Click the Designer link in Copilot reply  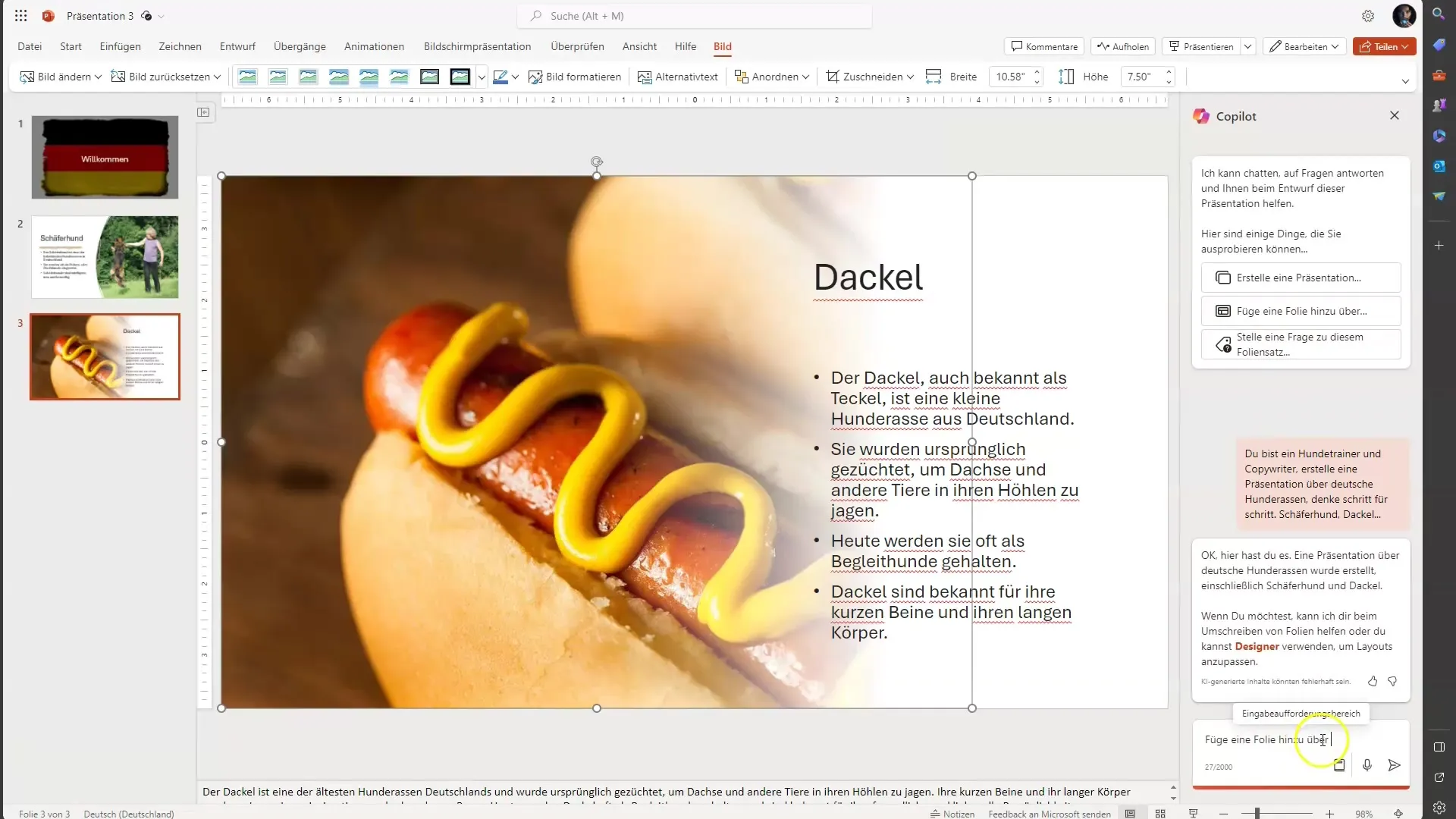pyautogui.click(x=1257, y=646)
